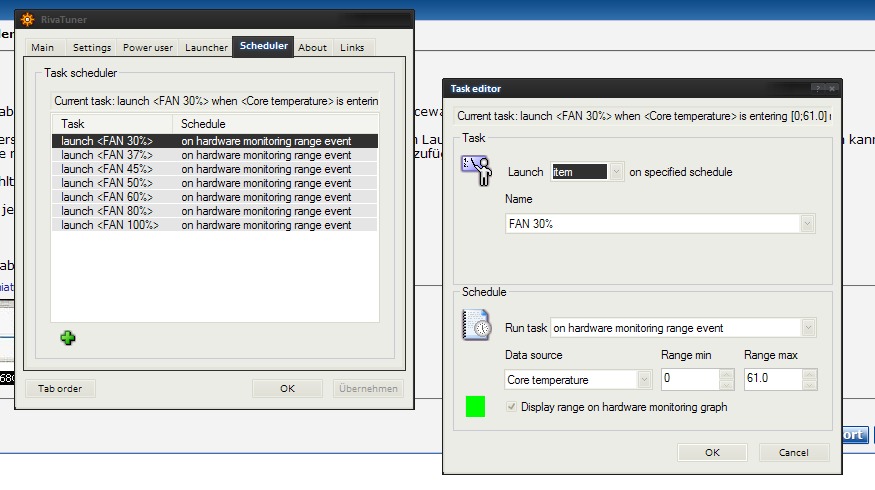Image resolution: width=875 pixels, height=490 pixels.
Task: Click the Range min input field
Action: click(690, 379)
